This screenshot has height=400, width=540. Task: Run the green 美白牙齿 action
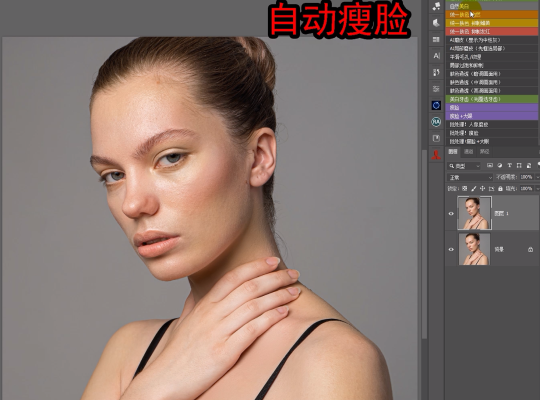tap(491, 99)
